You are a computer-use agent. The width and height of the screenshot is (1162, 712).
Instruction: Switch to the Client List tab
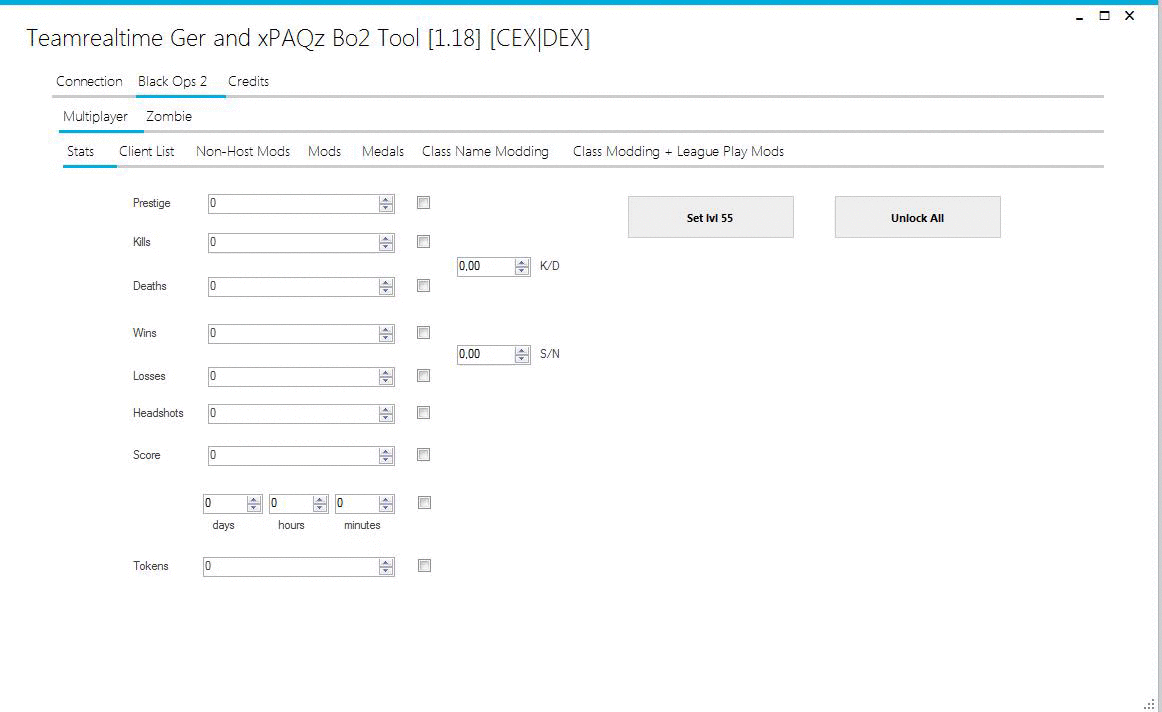pos(147,151)
